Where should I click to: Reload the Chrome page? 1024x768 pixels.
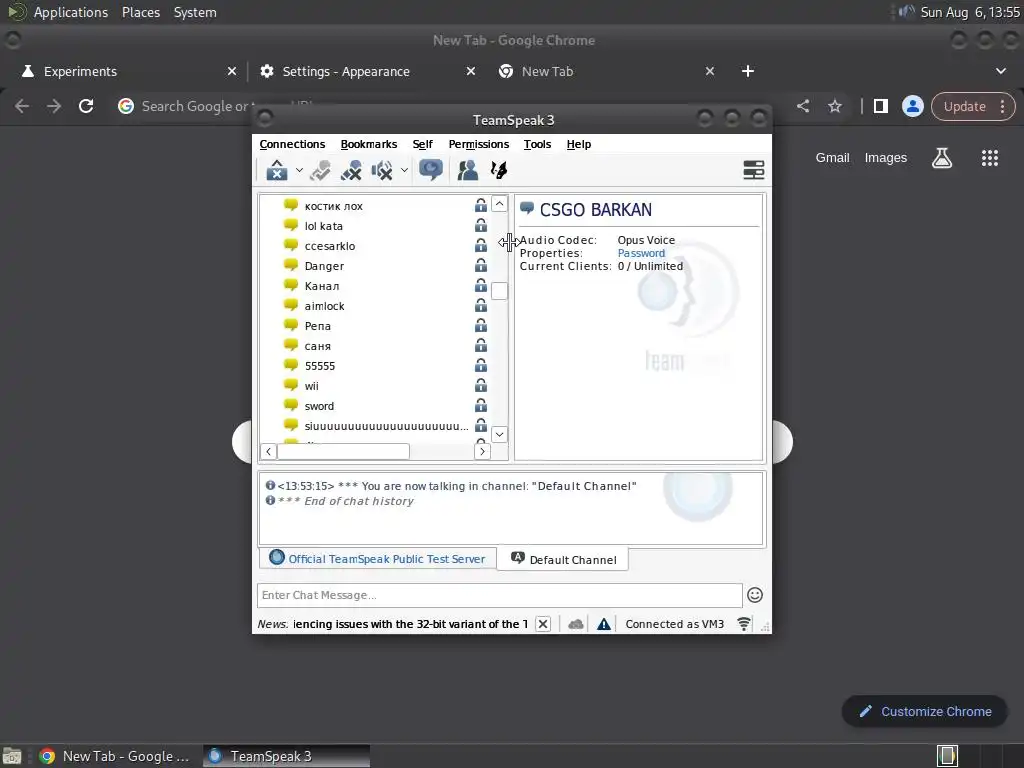tap(86, 106)
